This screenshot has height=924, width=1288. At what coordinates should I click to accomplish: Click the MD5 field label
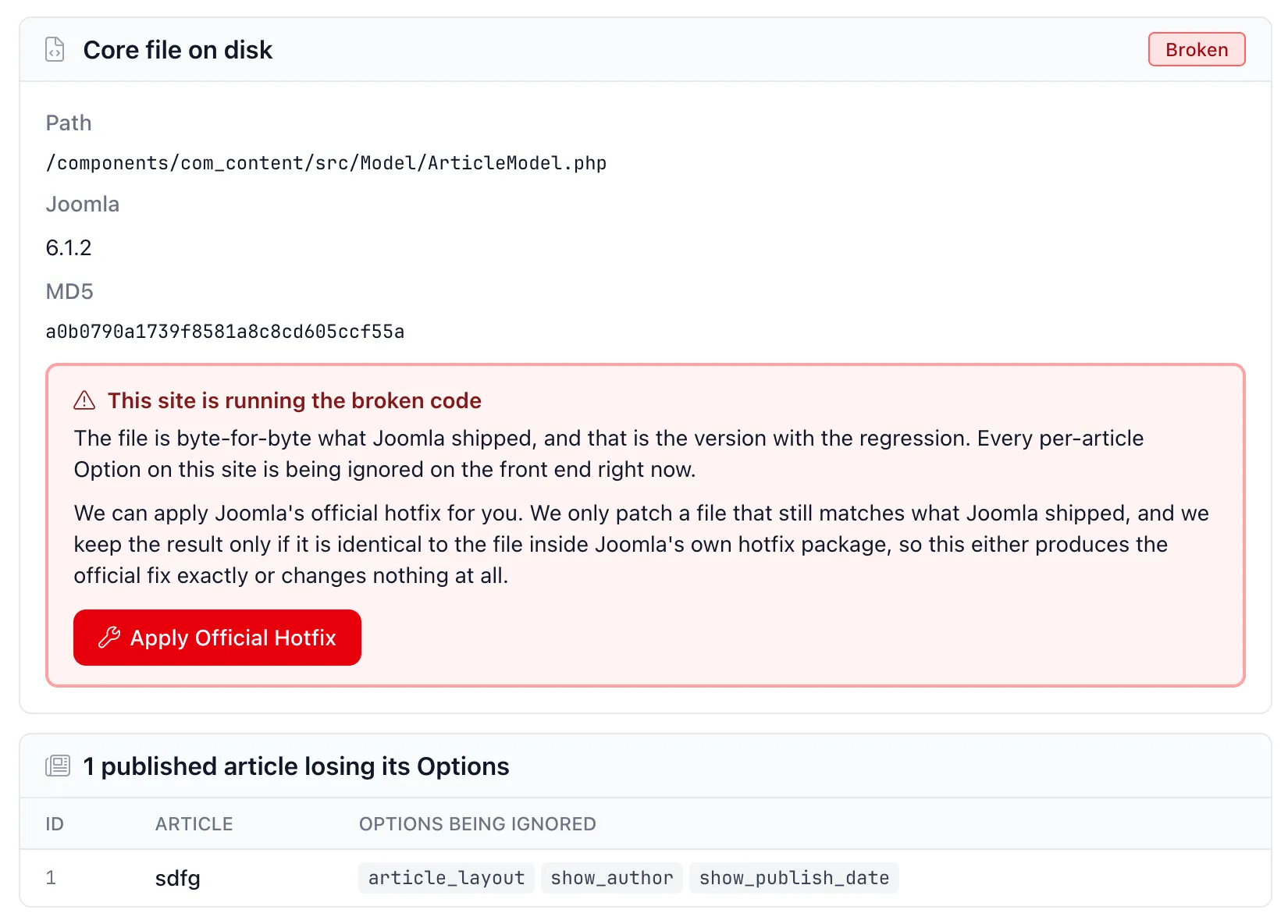(x=69, y=291)
